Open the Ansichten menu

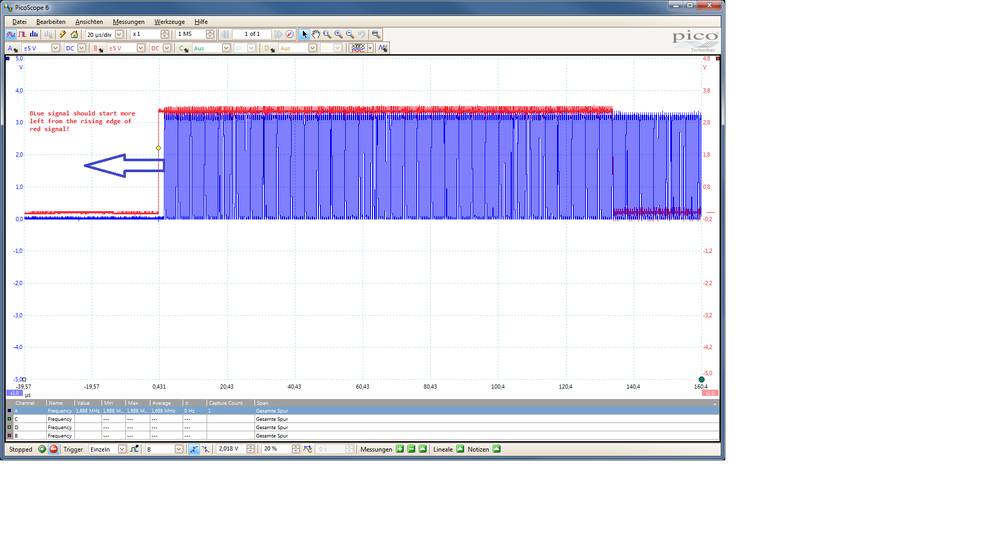pyautogui.click(x=89, y=22)
